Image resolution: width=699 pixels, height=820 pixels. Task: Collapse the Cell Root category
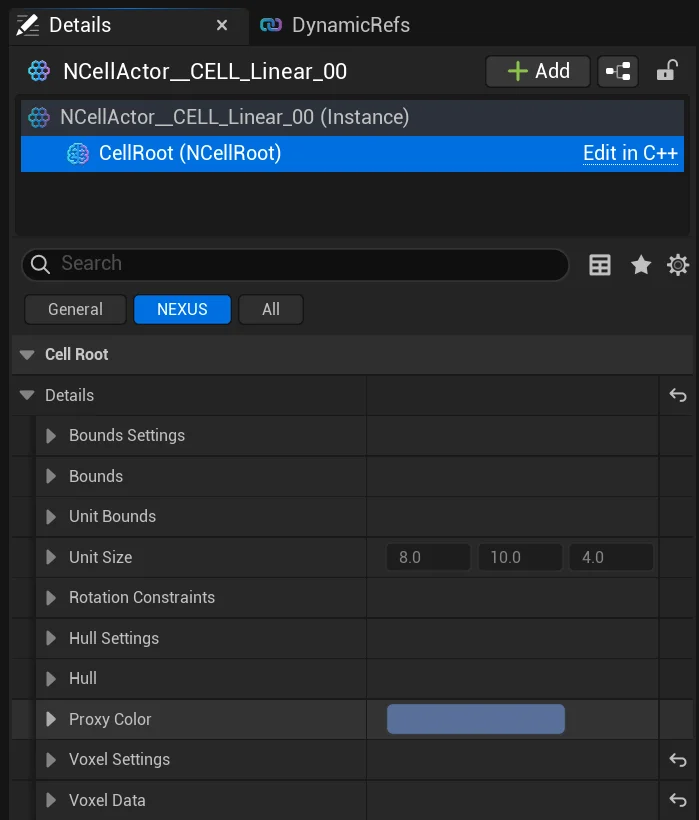pyautogui.click(x=27, y=355)
